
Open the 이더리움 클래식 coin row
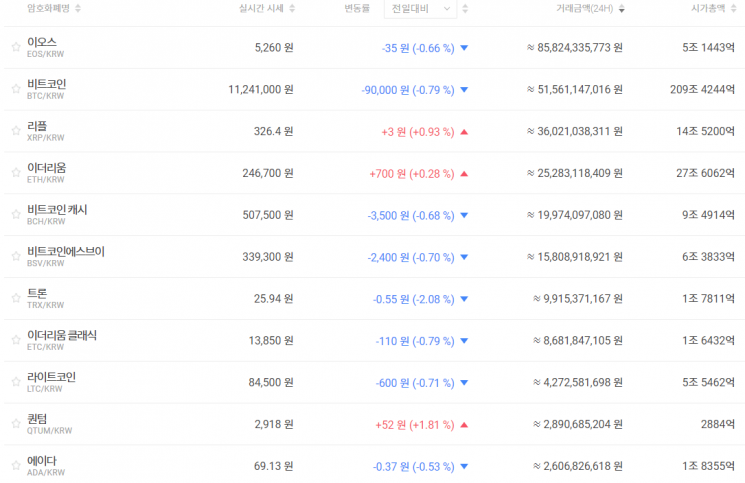pos(372,340)
